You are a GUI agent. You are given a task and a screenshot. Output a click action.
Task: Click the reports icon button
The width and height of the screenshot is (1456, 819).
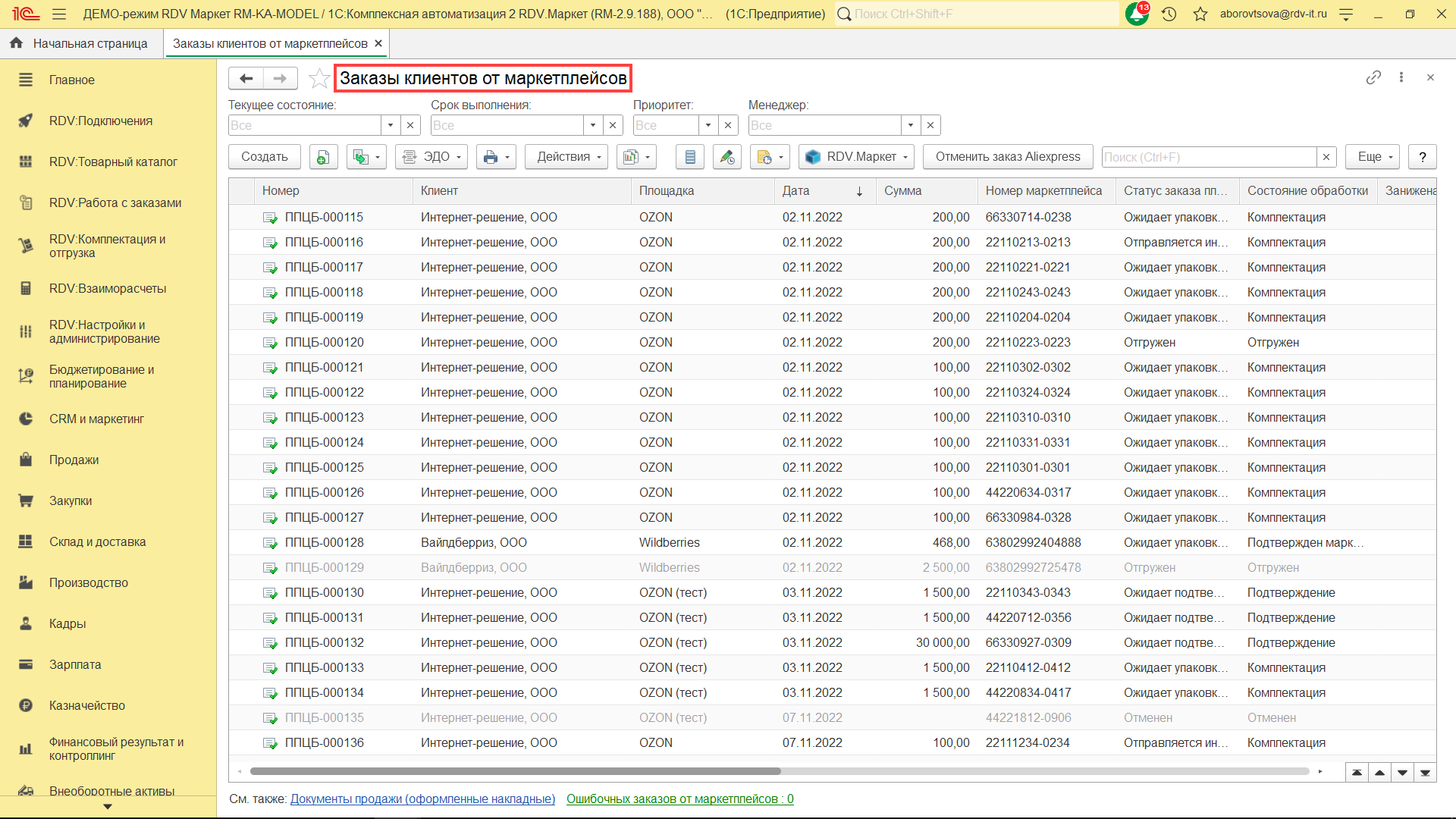635,157
